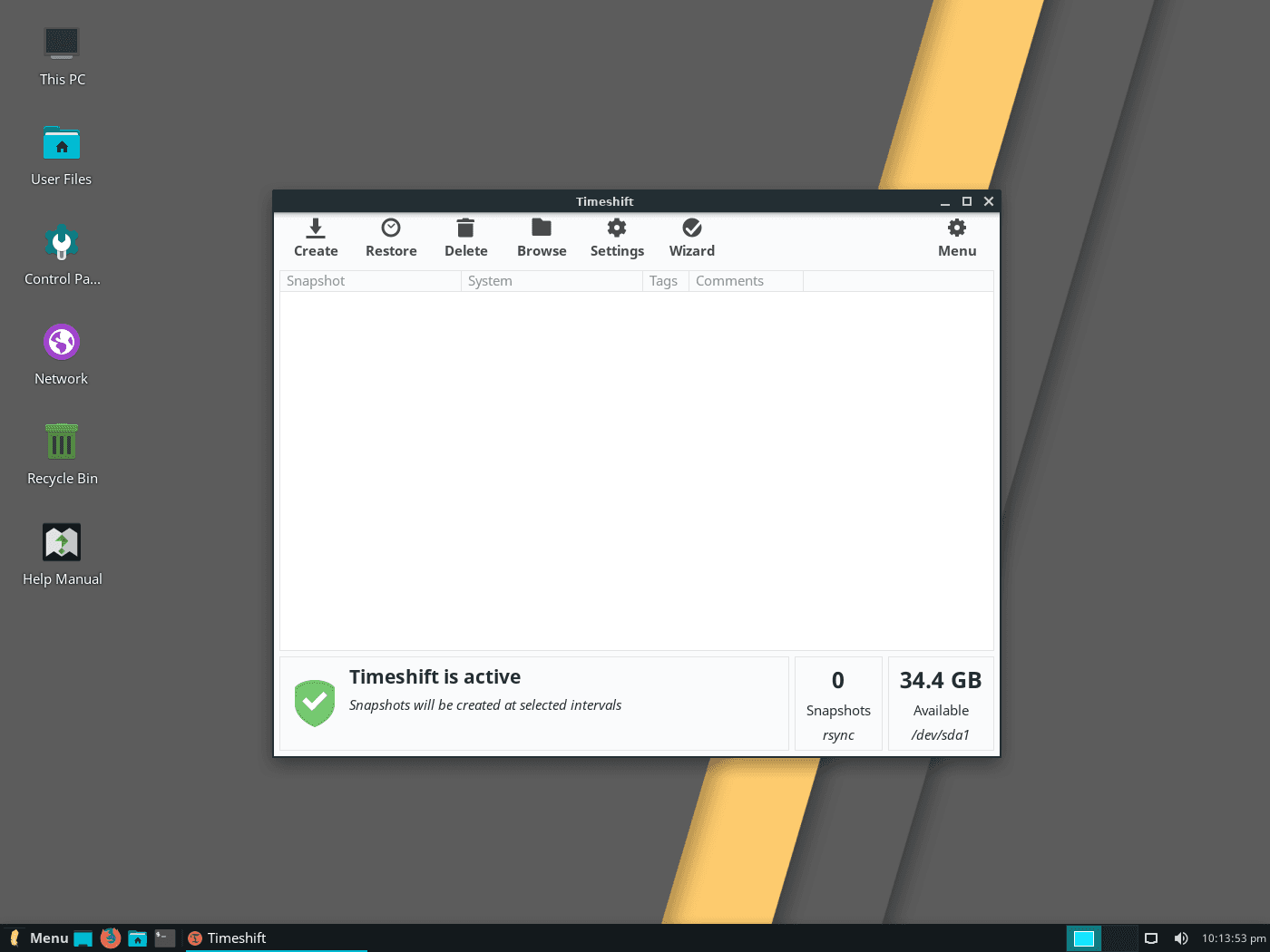The width and height of the screenshot is (1270, 952).
Task: Open the terminal from the taskbar
Action: (164, 937)
